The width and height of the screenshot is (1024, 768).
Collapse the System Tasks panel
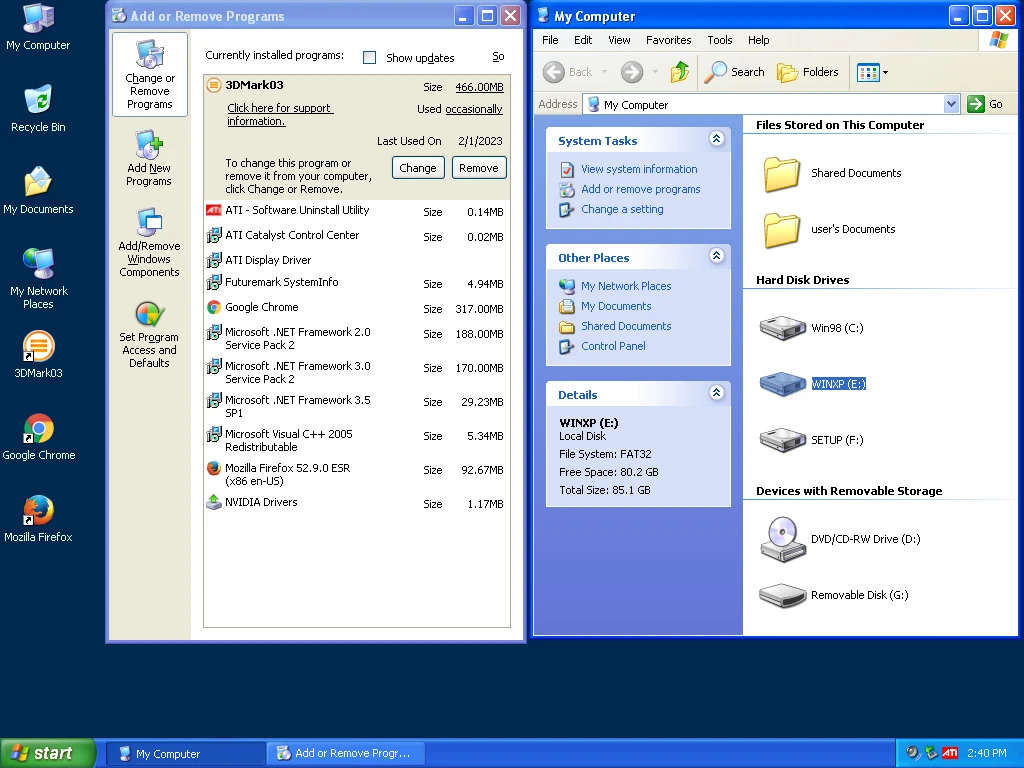(x=716, y=138)
